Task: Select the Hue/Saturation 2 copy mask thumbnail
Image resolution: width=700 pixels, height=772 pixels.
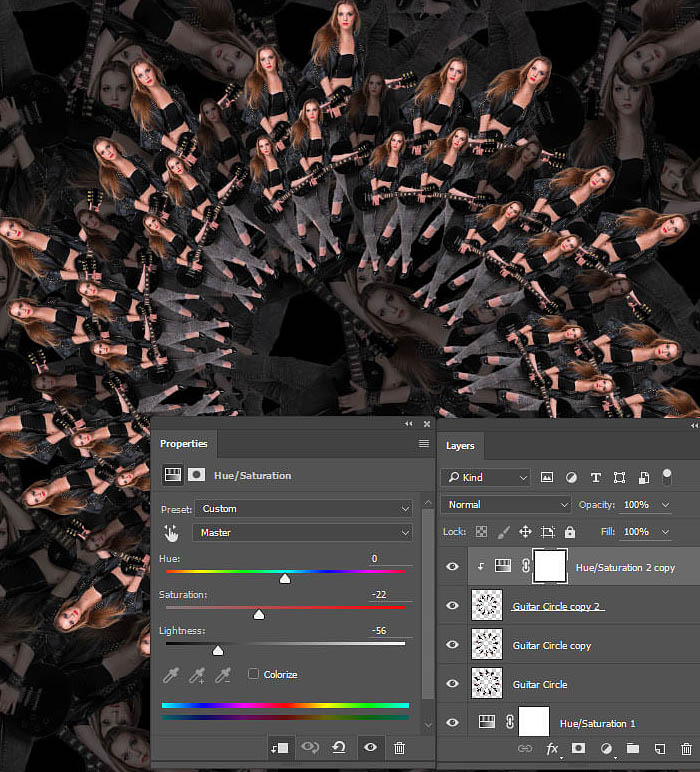Action: [550, 566]
